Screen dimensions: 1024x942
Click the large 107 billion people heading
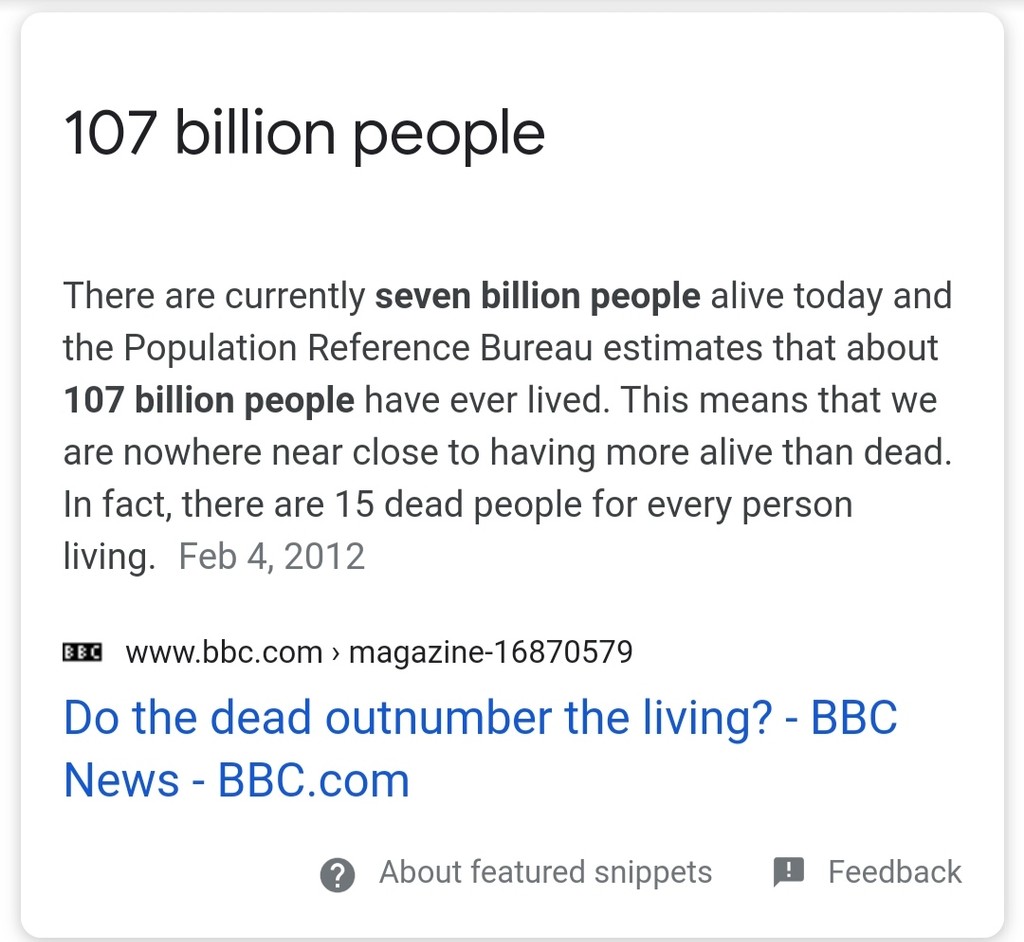304,135
